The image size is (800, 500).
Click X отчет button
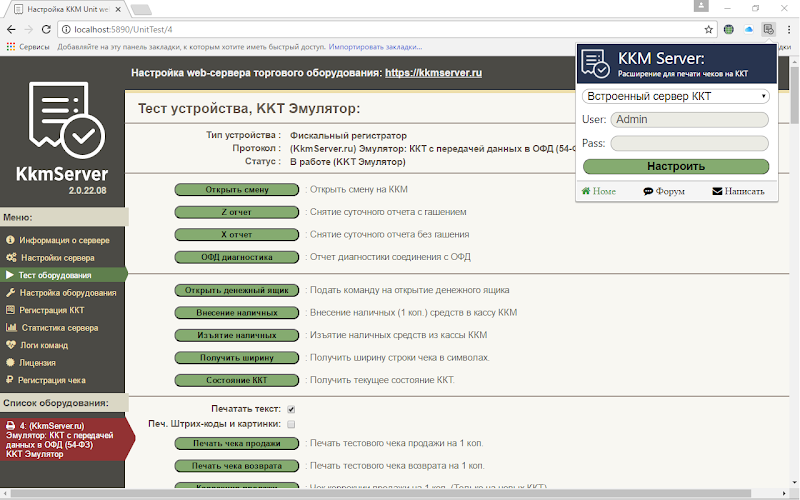pos(237,235)
